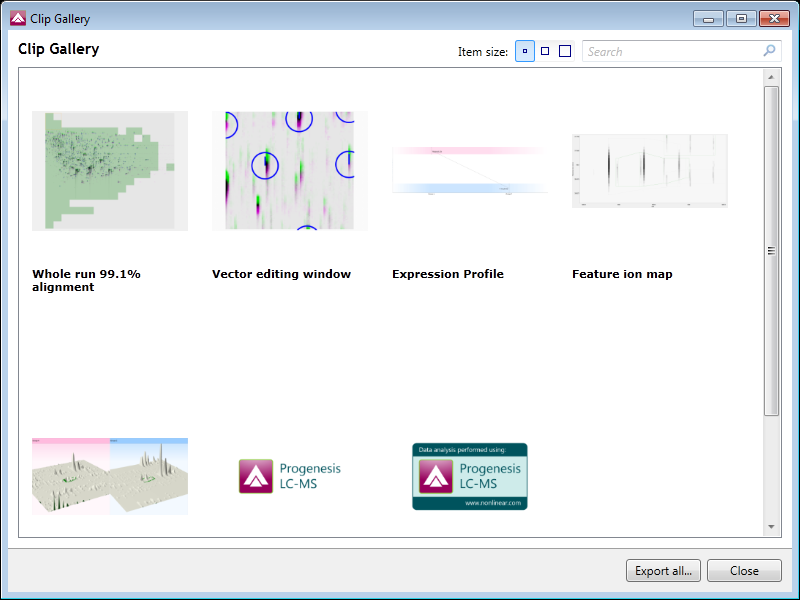Open the Whole run alignment clip thumbnail
This screenshot has width=800, height=600.
click(x=110, y=171)
